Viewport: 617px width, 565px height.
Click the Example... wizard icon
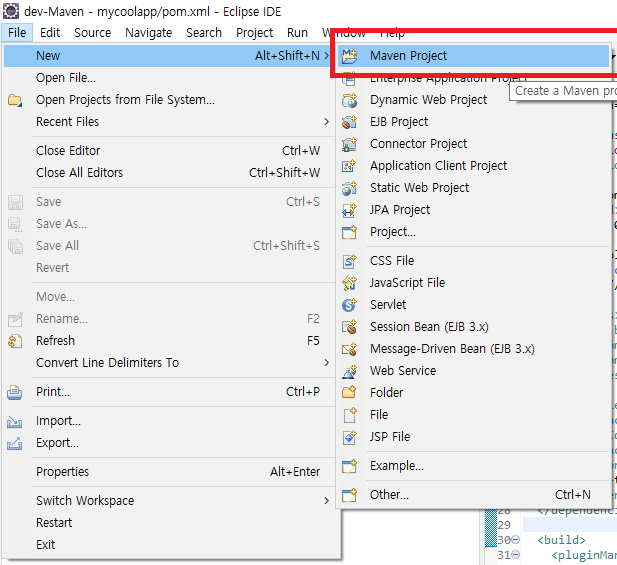[349, 466]
